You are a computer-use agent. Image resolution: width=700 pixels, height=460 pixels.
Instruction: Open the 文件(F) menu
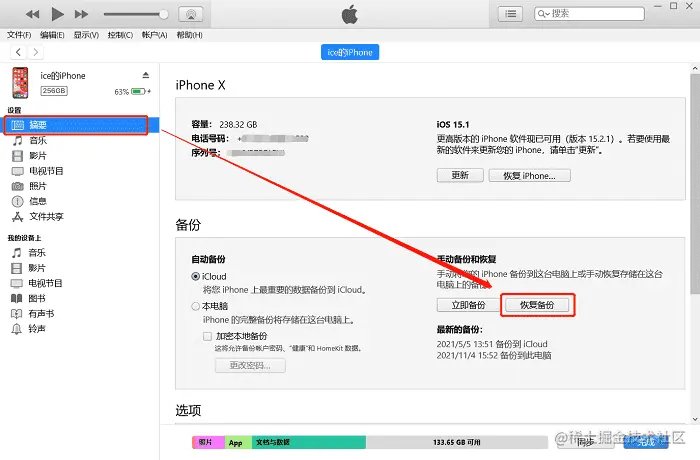[19, 35]
